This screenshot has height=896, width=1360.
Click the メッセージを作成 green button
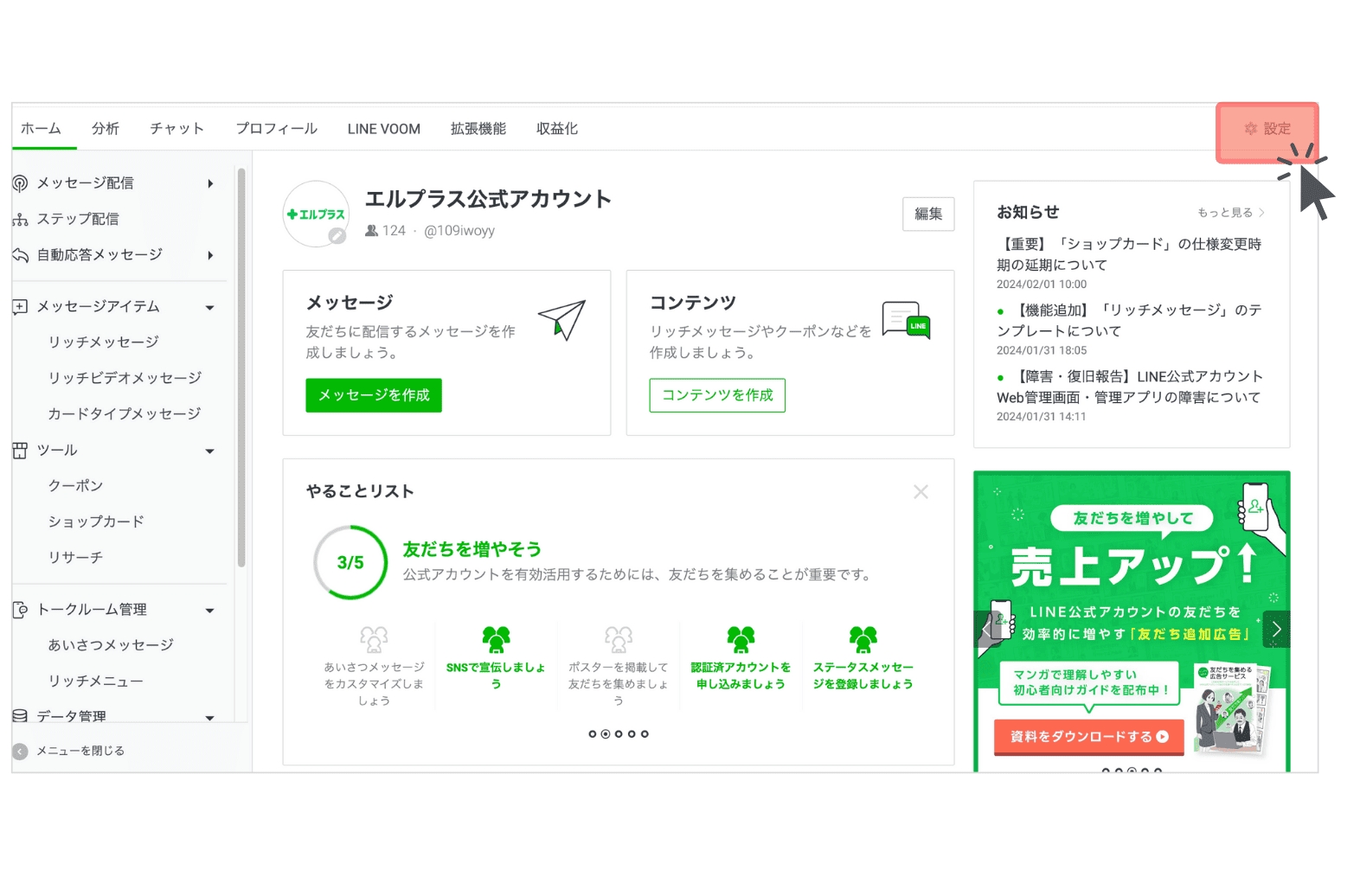click(374, 395)
